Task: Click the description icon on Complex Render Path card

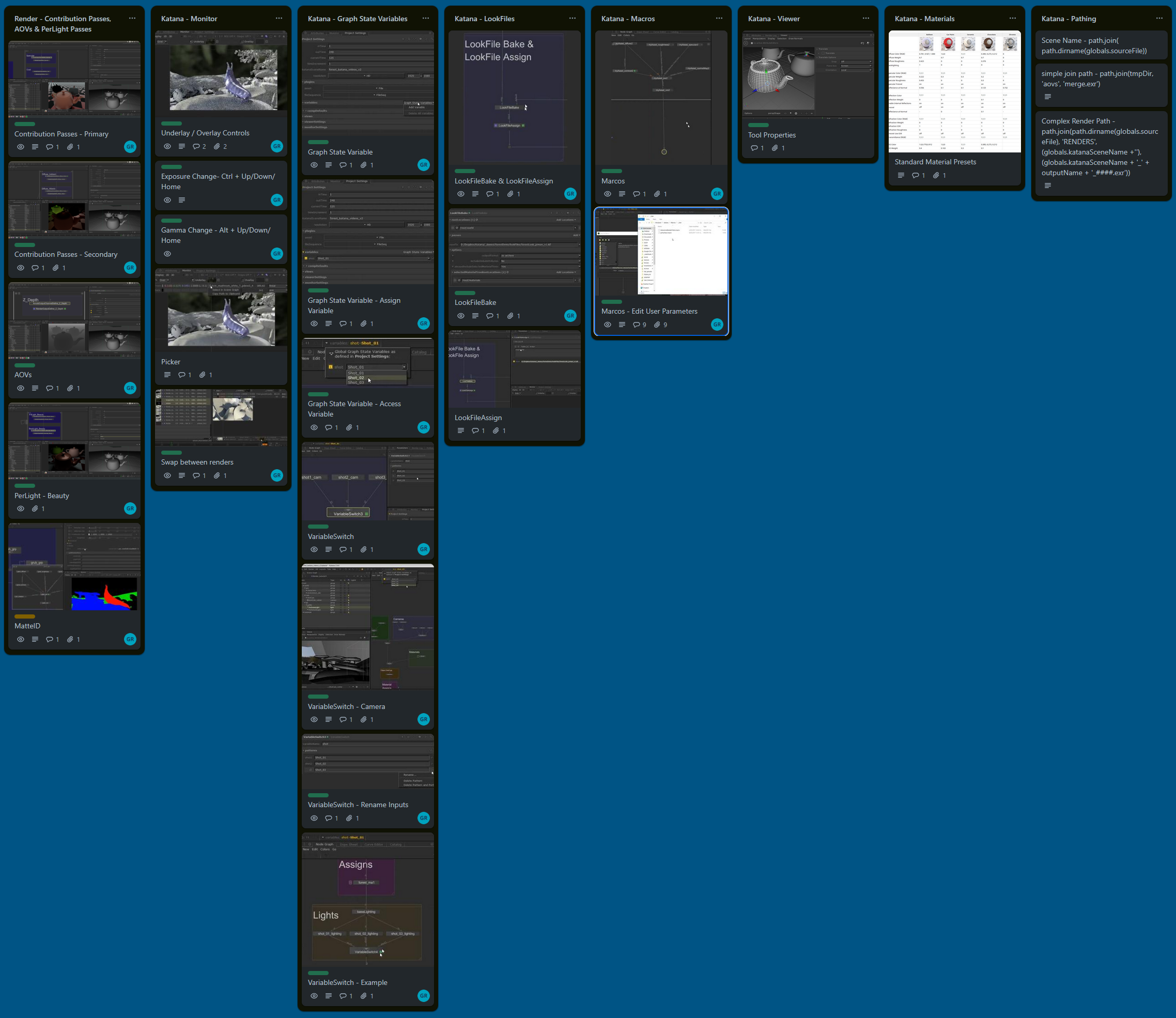Action: [1048, 186]
